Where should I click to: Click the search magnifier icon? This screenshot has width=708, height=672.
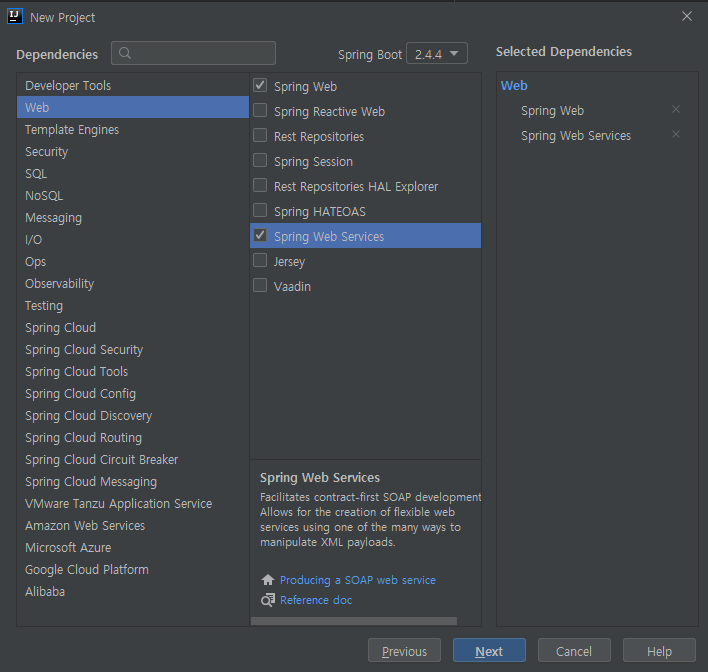click(125, 53)
